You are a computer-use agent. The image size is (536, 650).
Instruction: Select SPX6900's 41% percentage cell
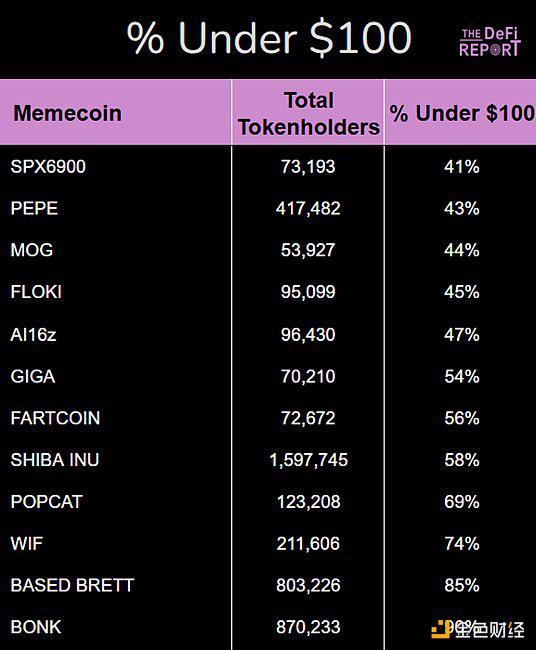[462, 167]
